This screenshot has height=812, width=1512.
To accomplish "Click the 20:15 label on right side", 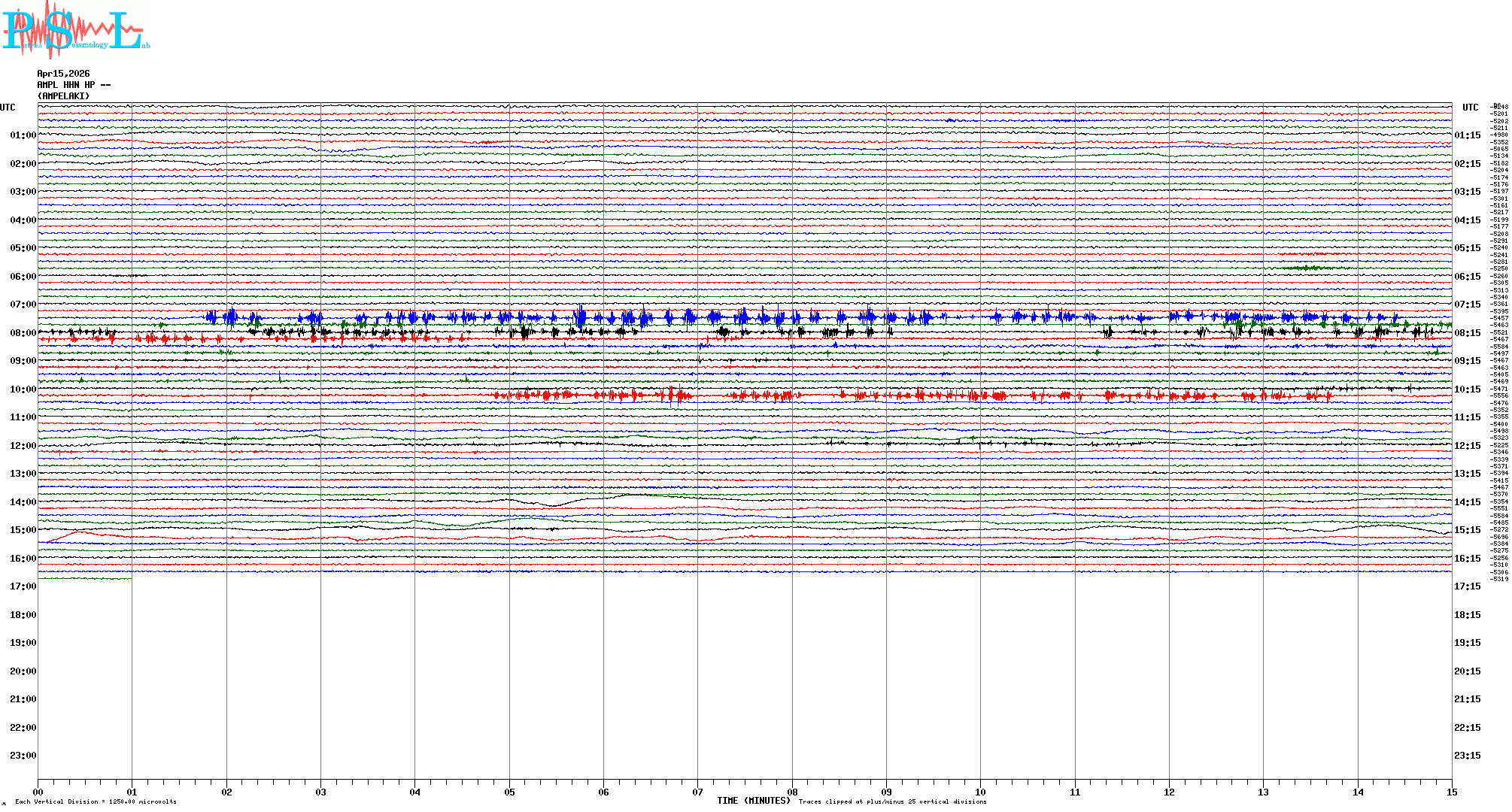I will 1467,671.
